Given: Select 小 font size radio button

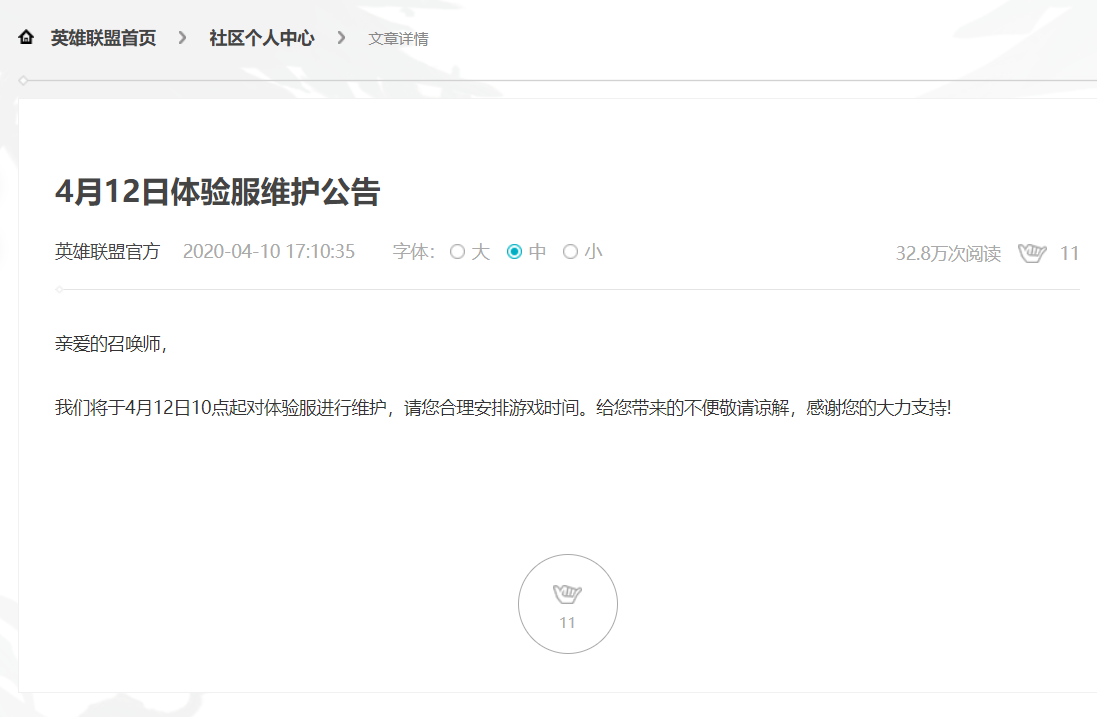Looking at the screenshot, I should [570, 252].
